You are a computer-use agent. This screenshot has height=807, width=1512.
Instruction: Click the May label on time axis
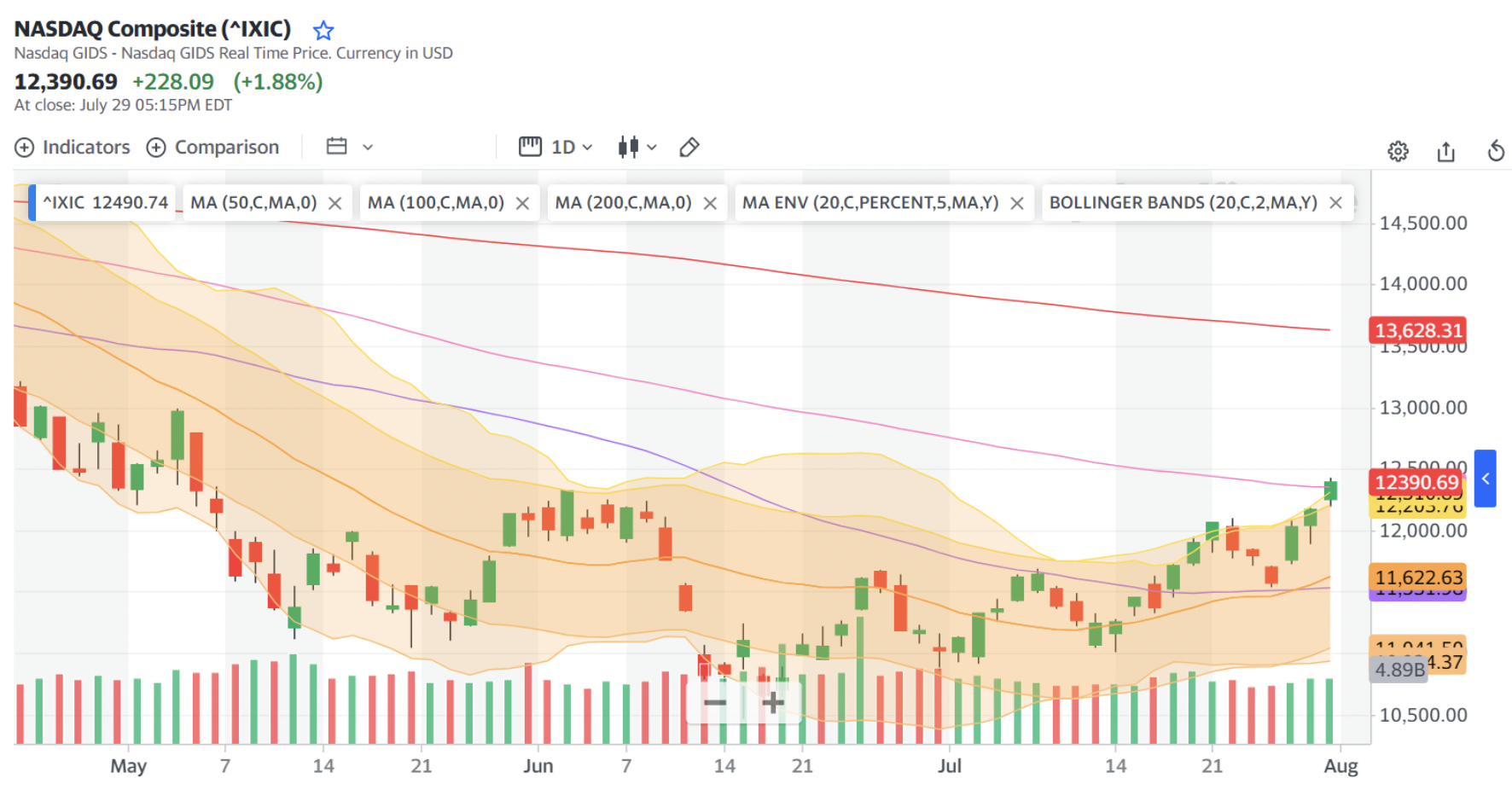[x=128, y=766]
